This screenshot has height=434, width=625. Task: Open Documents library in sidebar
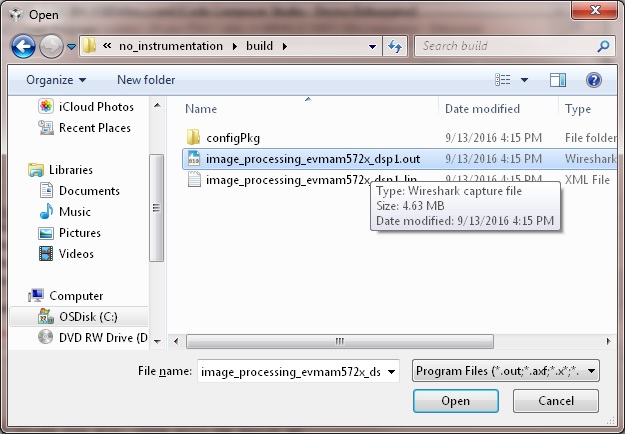(x=88, y=191)
